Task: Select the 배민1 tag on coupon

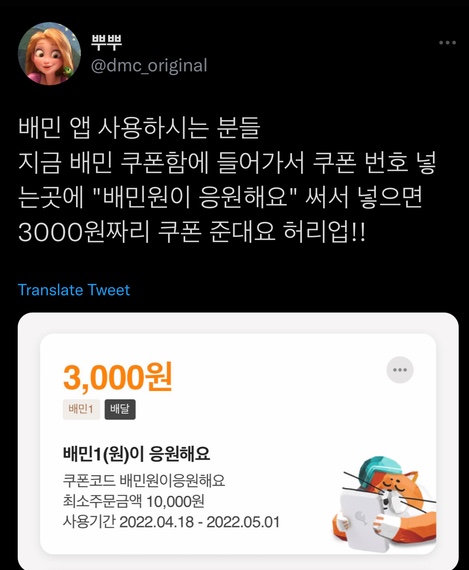Action: 81,409
